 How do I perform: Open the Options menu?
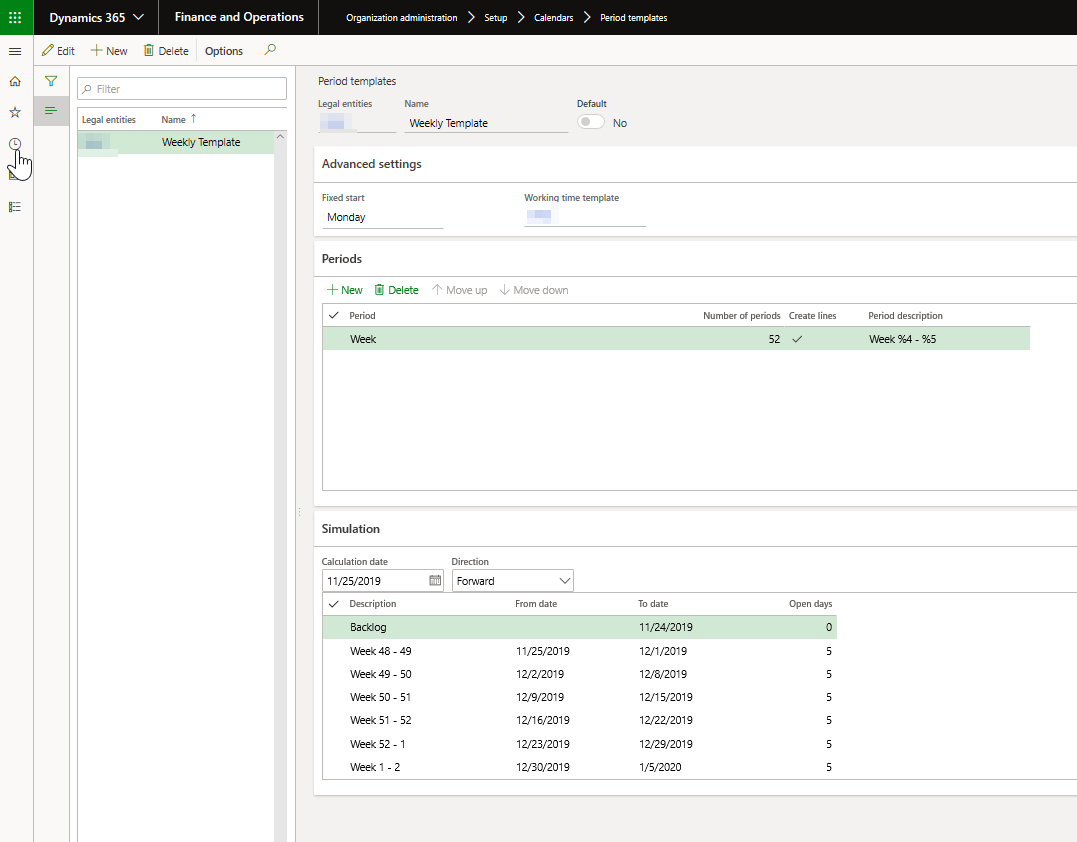pos(223,50)
